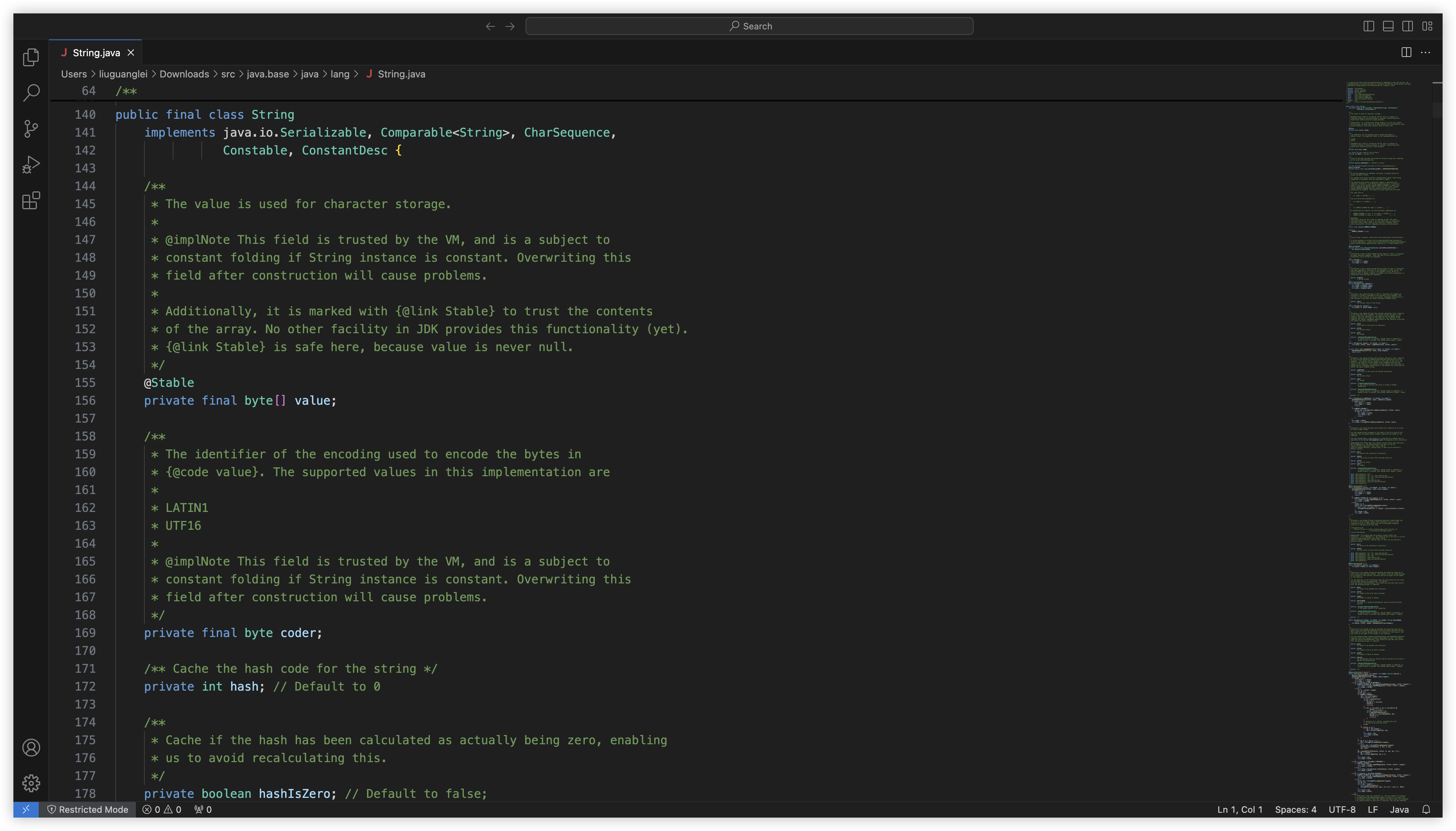Viewport: 1456px width, 831px height.
Task: Open Source Control view
Action: (x=31, y=128)
